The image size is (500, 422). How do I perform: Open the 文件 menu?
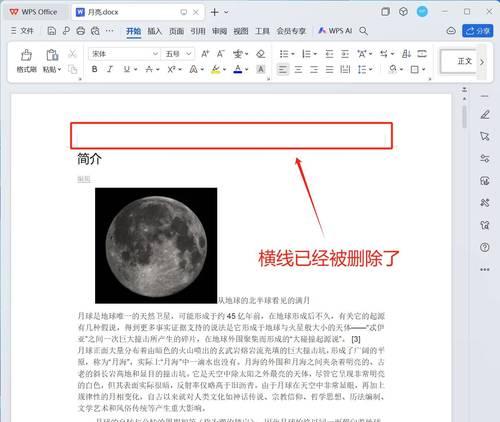tap(22, 31)
